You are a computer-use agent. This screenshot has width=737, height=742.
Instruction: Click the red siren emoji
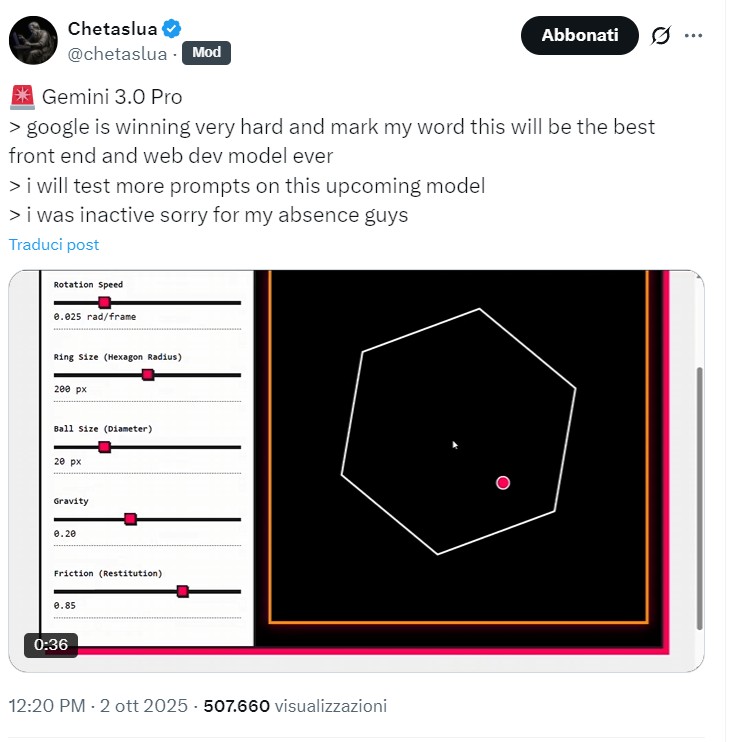point(22,98)
